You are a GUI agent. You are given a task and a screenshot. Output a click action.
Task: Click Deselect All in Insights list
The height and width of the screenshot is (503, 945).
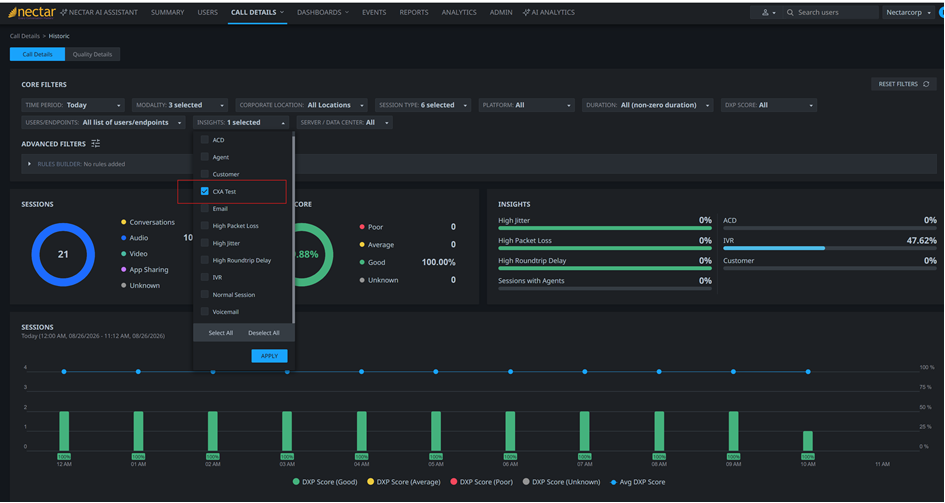point(264,333)
